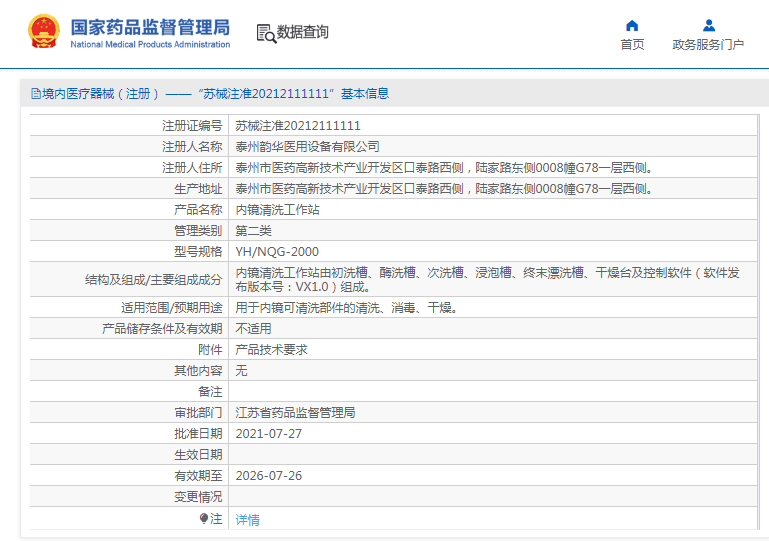Select model YH/NQG-2000 value
The height and width of the screenshot is (541, 769).
pos(277,252)
